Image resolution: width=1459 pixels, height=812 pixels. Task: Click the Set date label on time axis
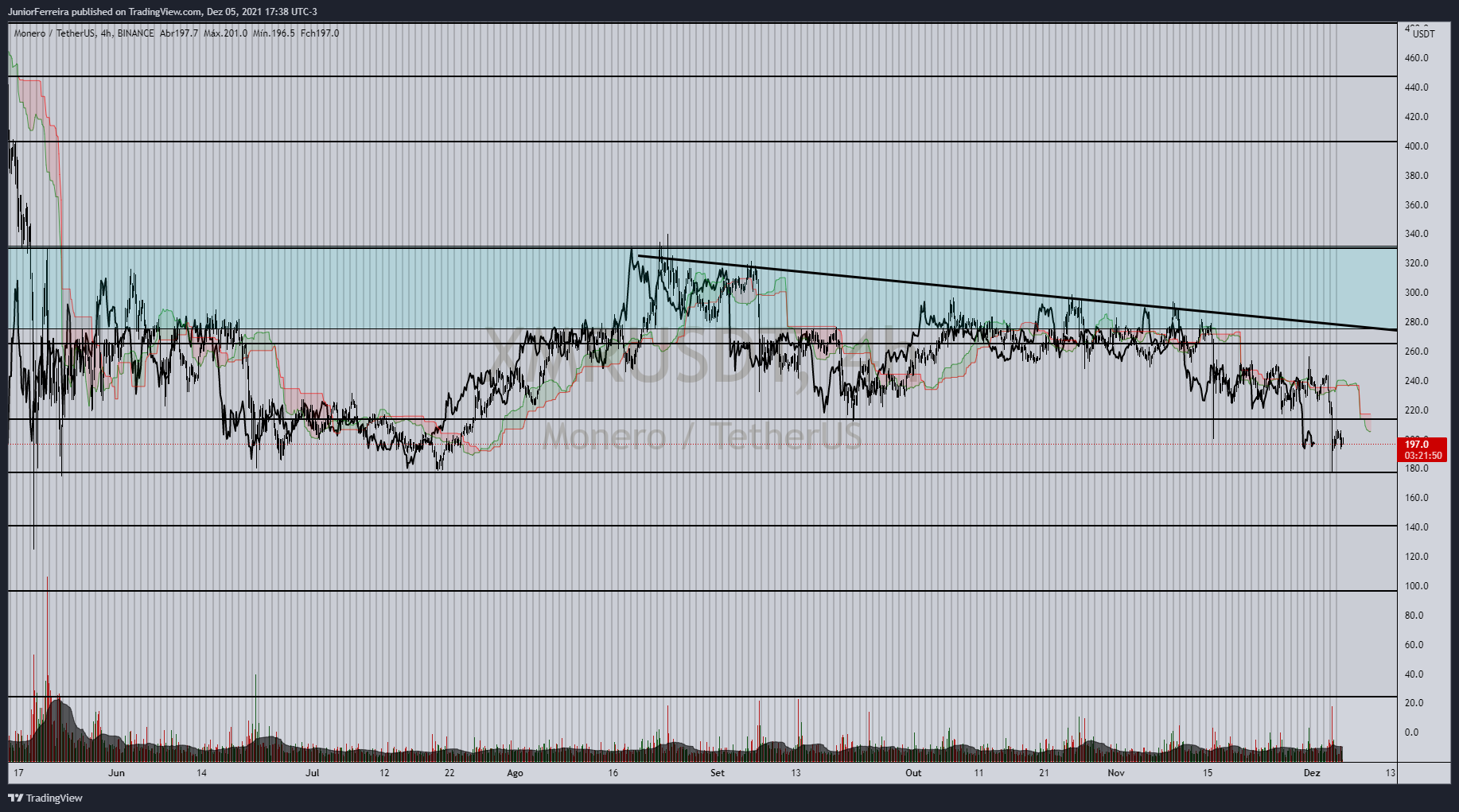[x=718, y=773]
